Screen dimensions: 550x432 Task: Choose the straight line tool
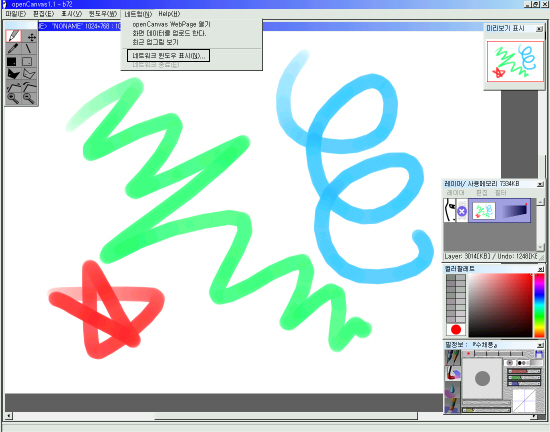tap(29, 49)
